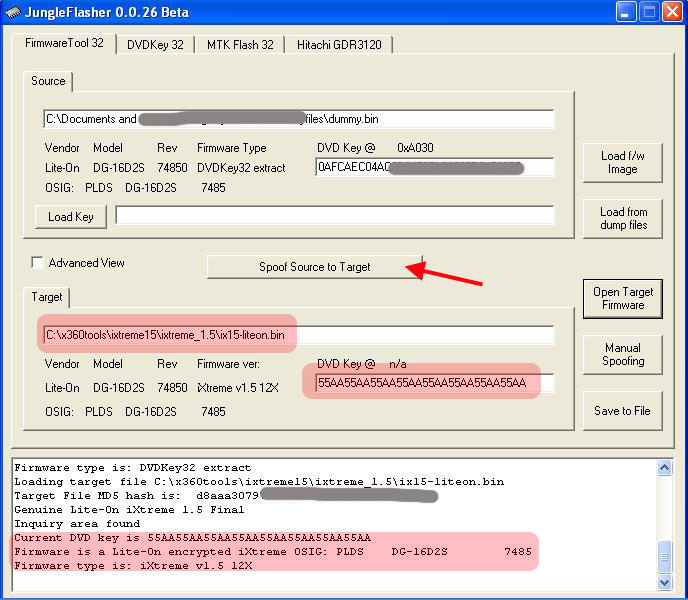Open the DVDKey 32 tab

click(x=155, y=45)
